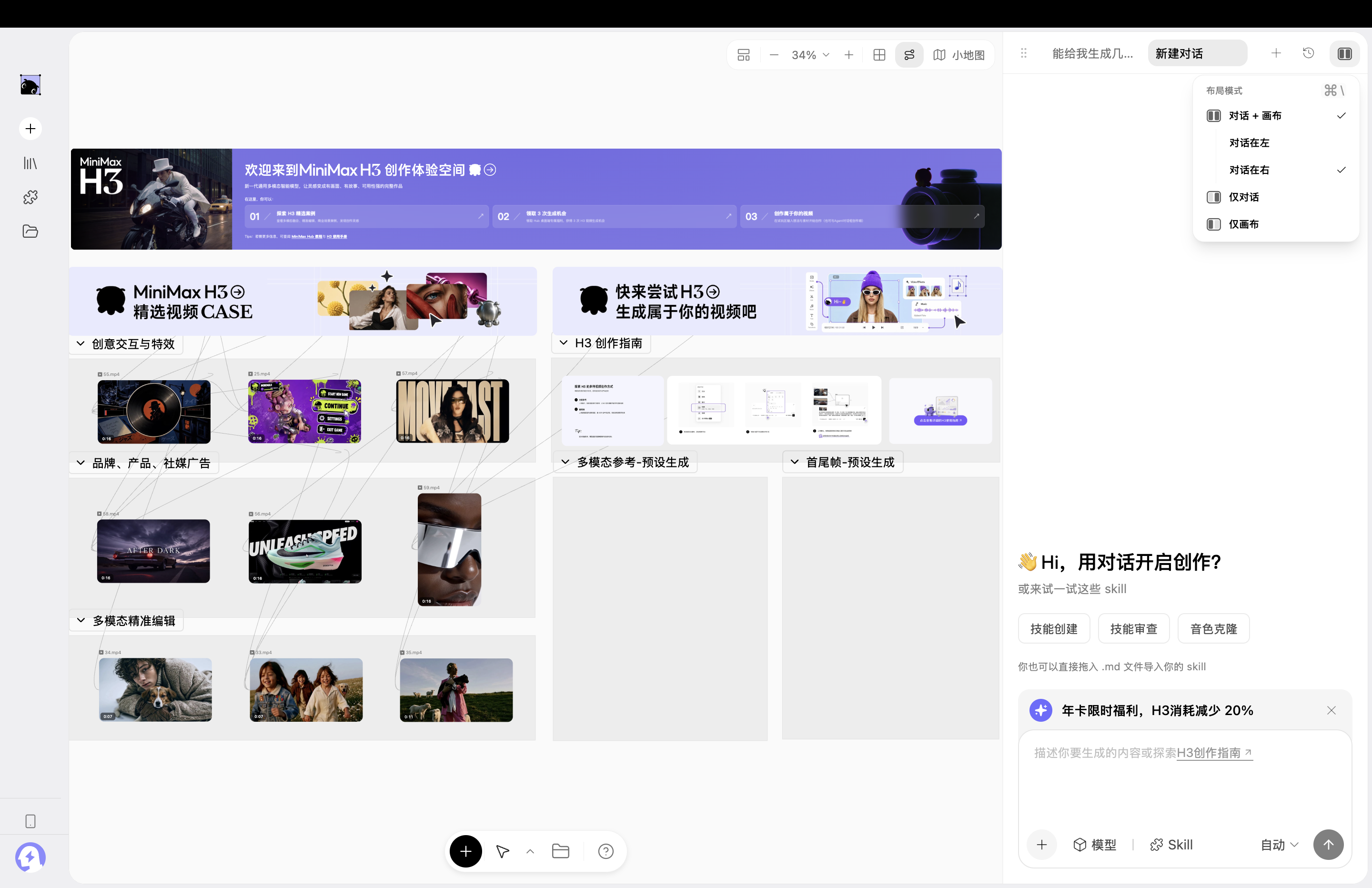Open the library icon in left sidebar

30,163
